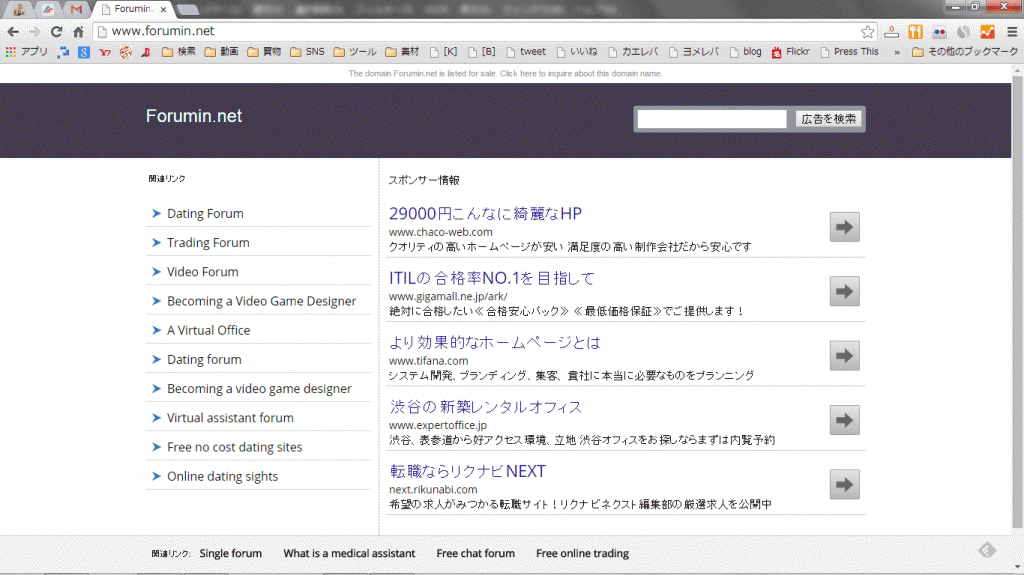1024x575 pixels.
Task: Open the Dating Forum link
Action: (x=205, y=214)
